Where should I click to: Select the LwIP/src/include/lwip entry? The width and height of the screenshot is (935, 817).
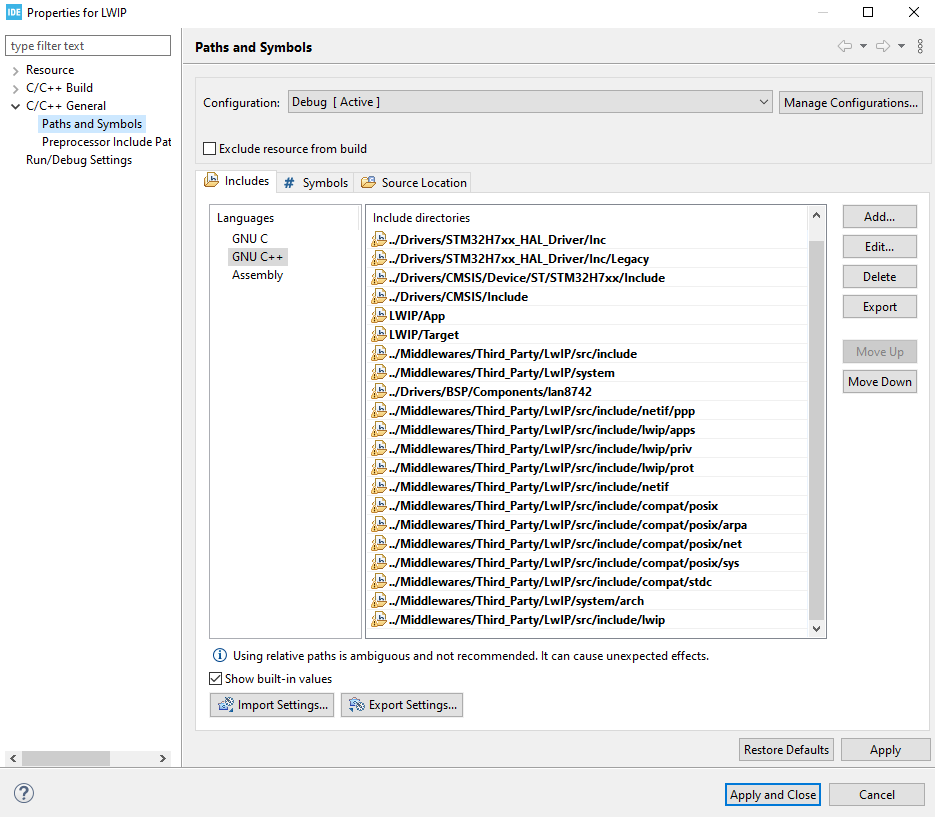click(588, 620)
